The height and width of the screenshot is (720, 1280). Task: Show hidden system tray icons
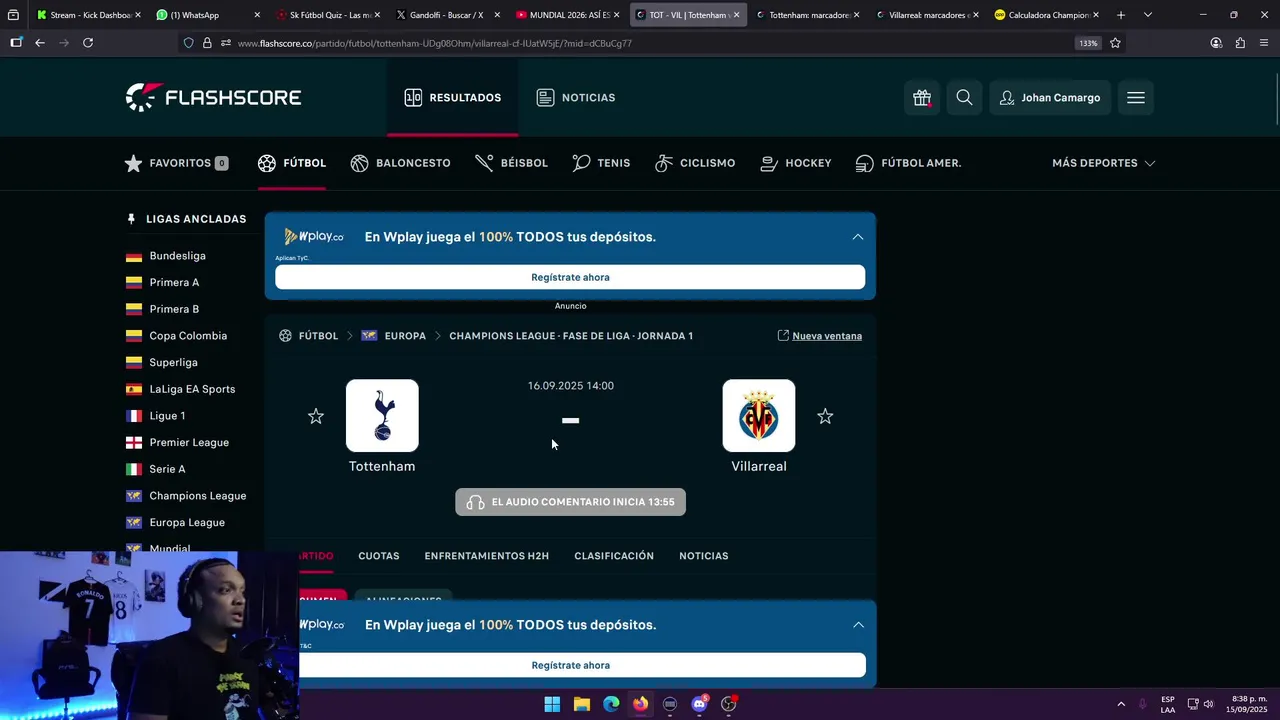coord(1121,704)
